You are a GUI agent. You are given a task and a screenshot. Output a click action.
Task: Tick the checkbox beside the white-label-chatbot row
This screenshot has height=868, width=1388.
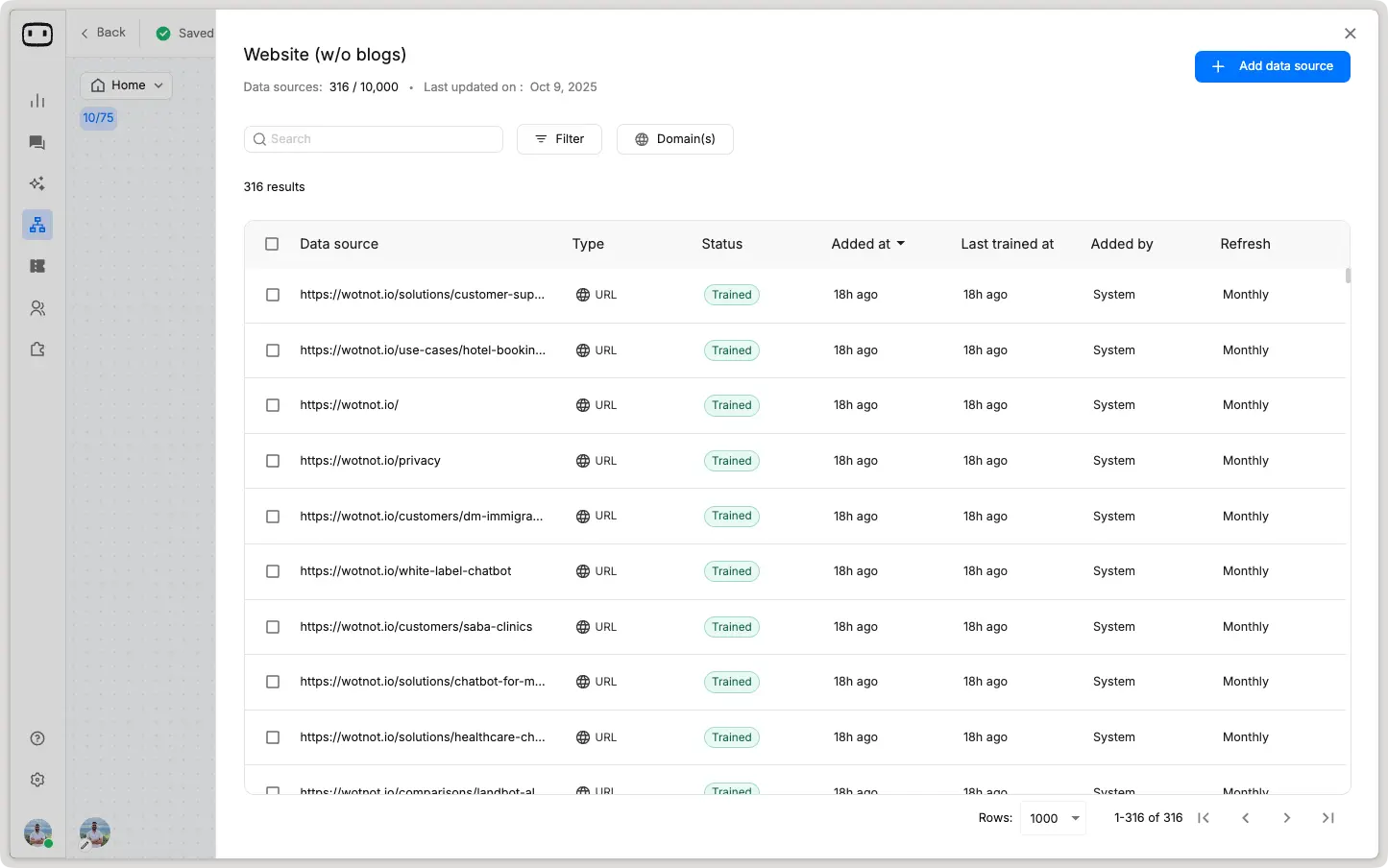click(x=272, y=571)
